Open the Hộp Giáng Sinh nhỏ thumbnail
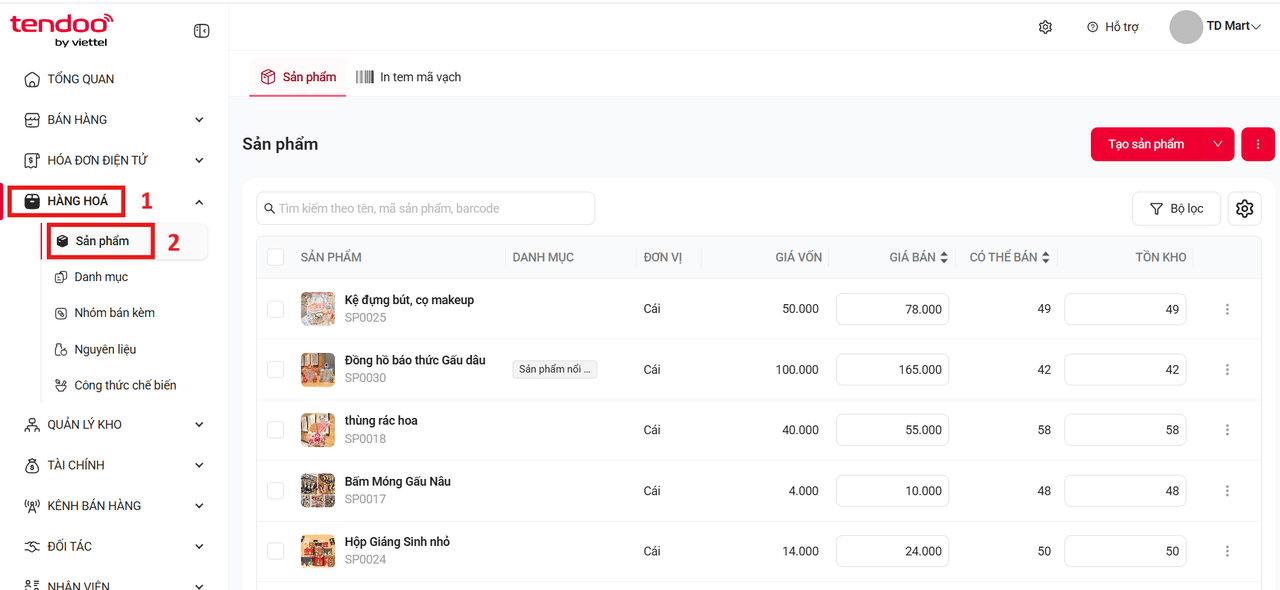The image size is (1280, 590). 318,551
